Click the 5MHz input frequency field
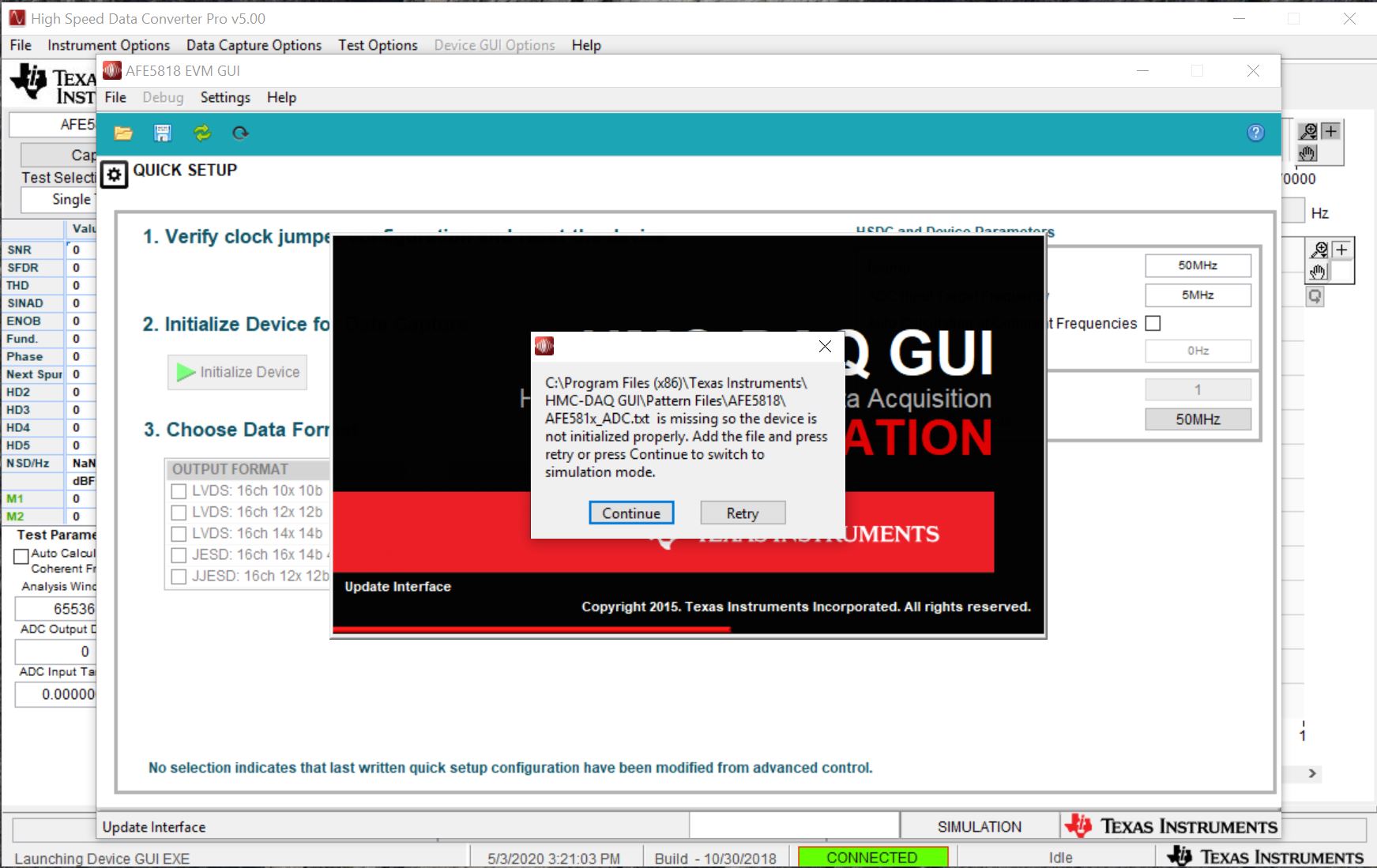 [x=1198, y=295]
